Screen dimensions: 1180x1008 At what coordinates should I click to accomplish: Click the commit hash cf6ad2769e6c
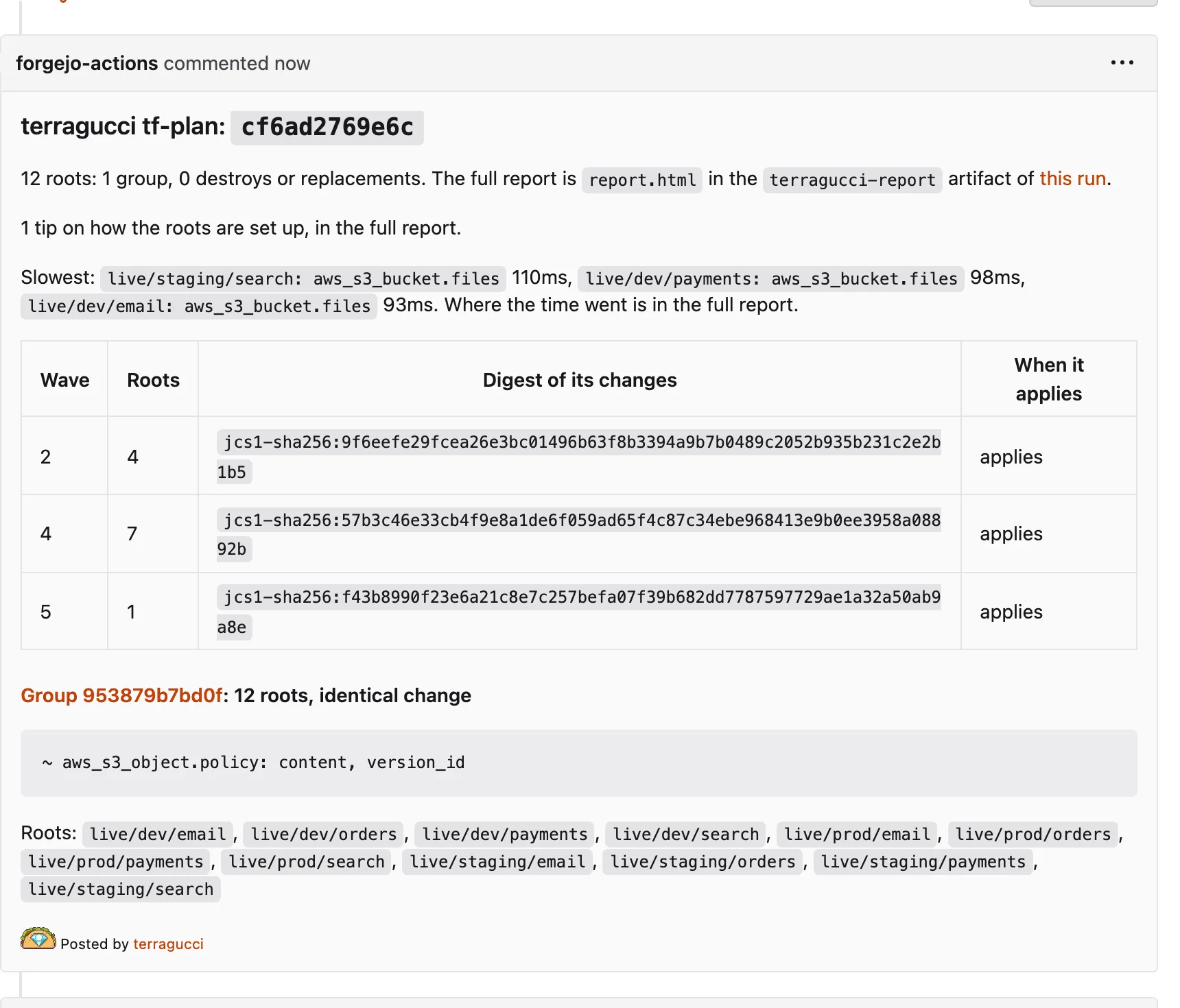pyautogui.click(x=327, y=128)
